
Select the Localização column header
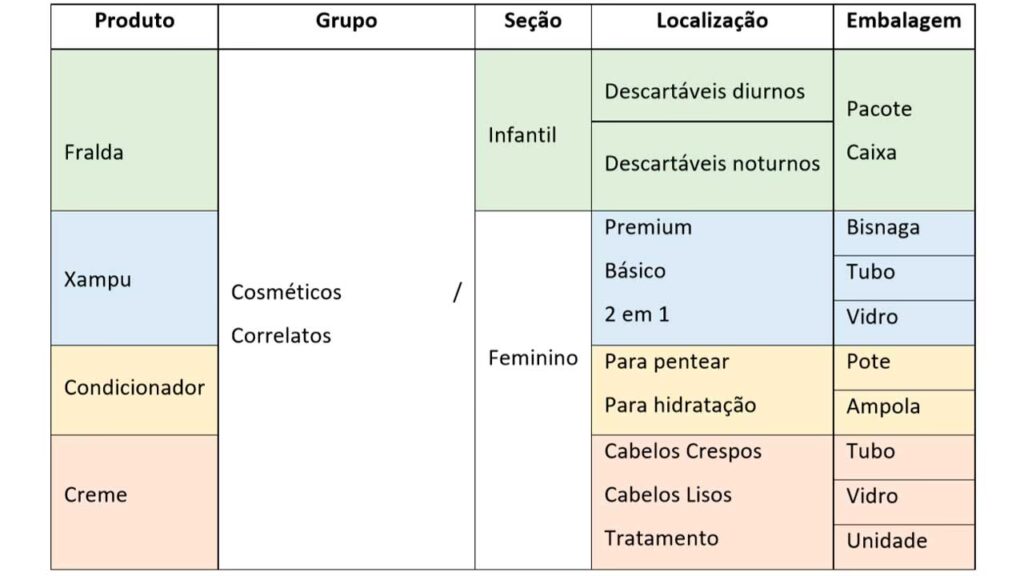[x=712, y=21]
